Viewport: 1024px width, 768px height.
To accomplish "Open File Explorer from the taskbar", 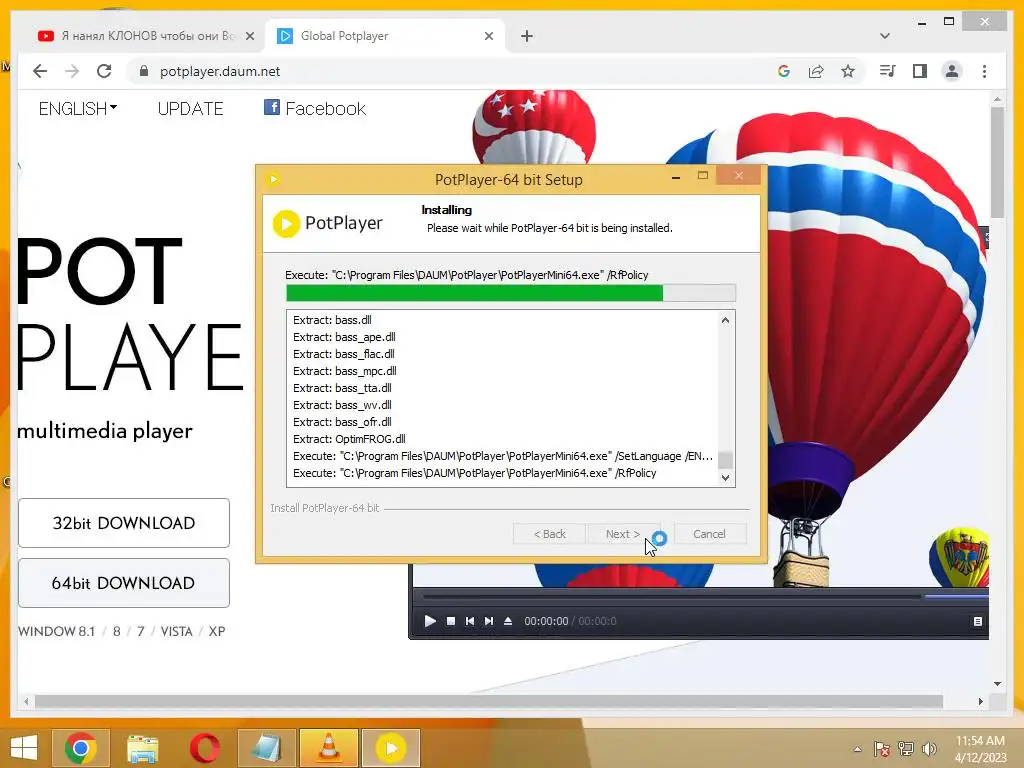I will [x=143, y=748].
